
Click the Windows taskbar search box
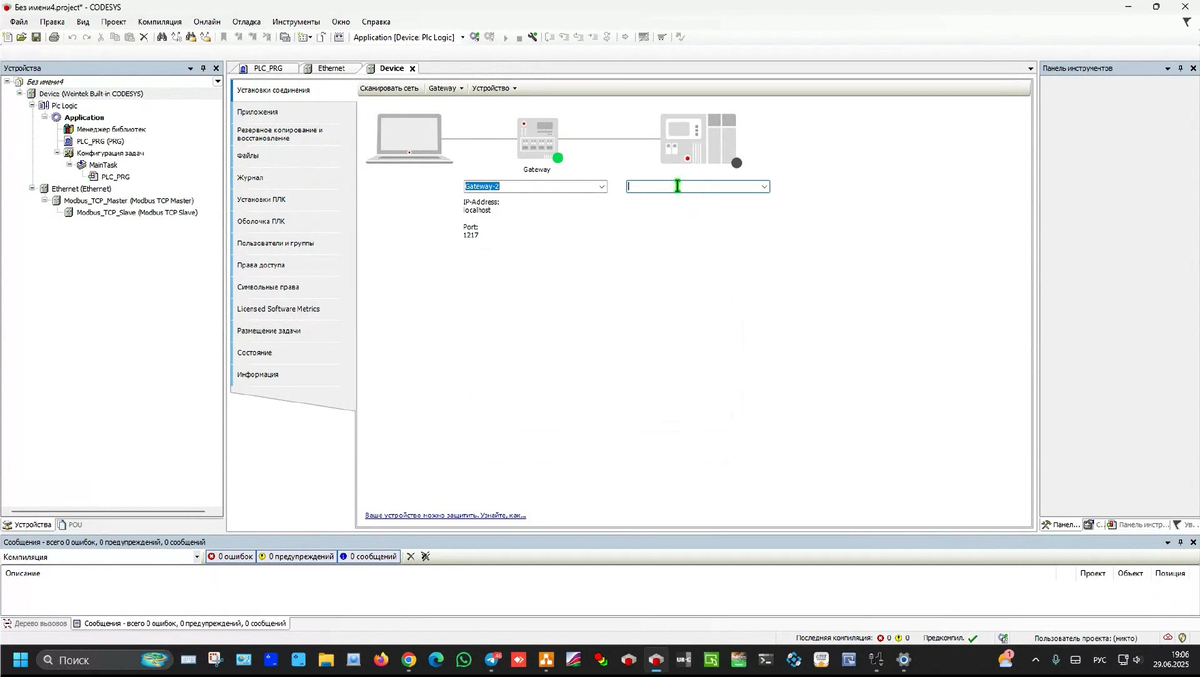coord(104,660)
